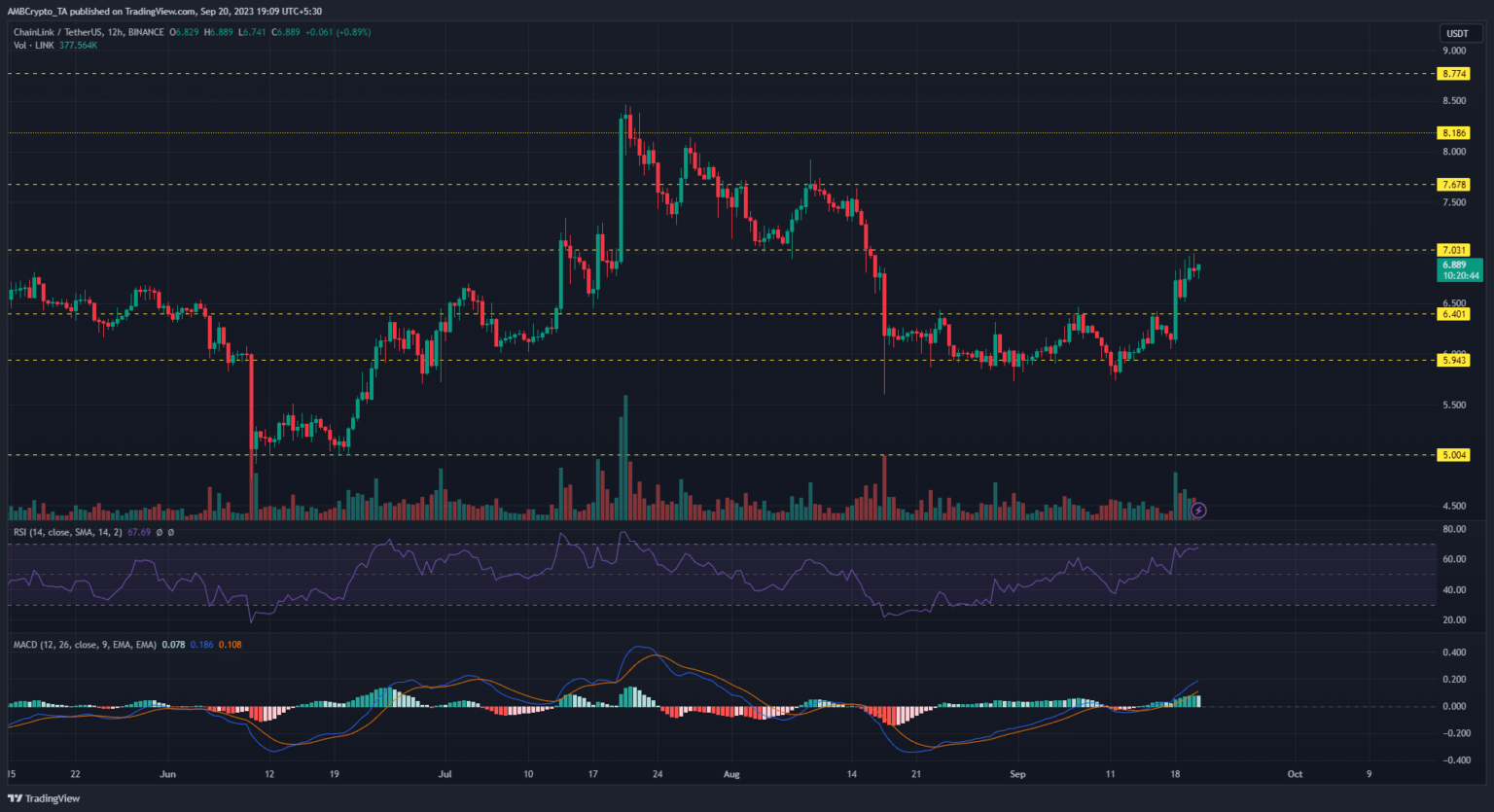This screenshot has height=812, width=1494.
Task: Click the Sep marker on the time axis
Action: point(1017,775)
